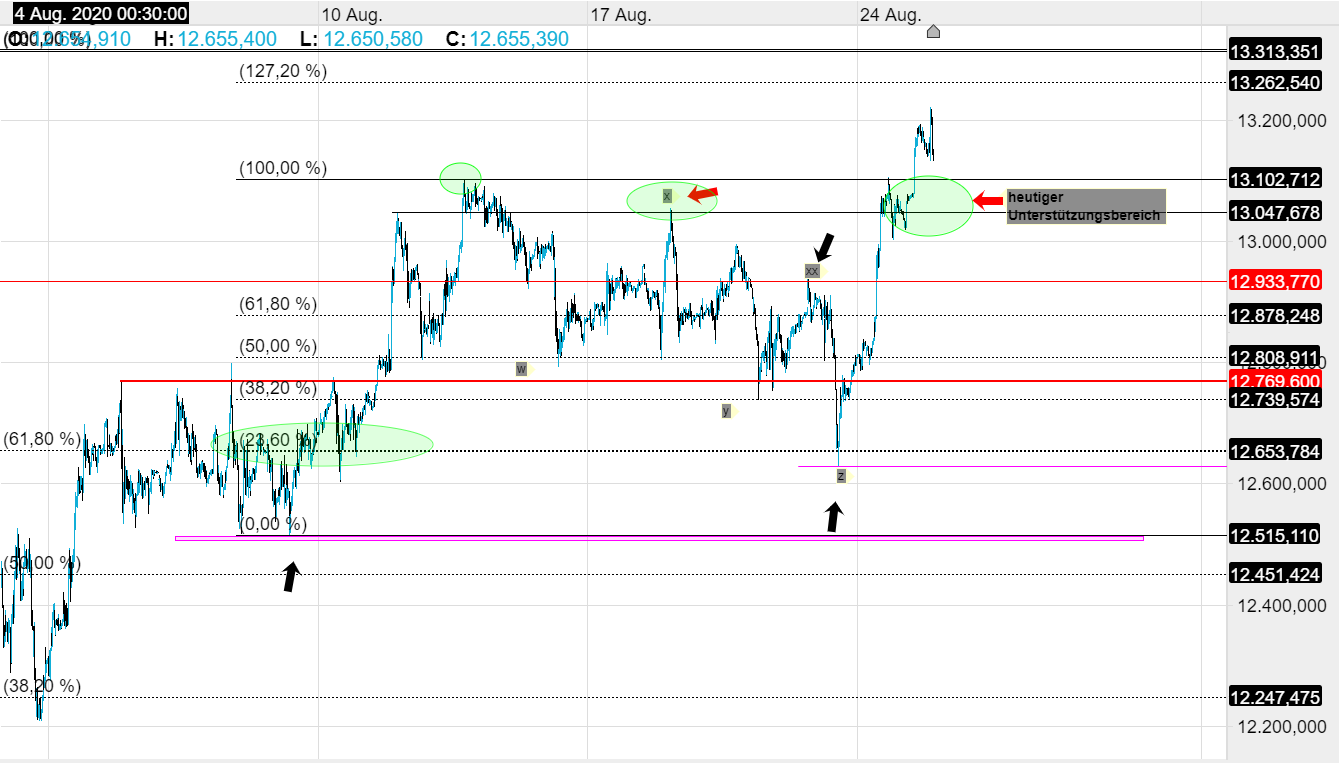Select the (61,80 %) label on the 12.653,784 line
Screen dimensions: 1339x763
[41, 438]
